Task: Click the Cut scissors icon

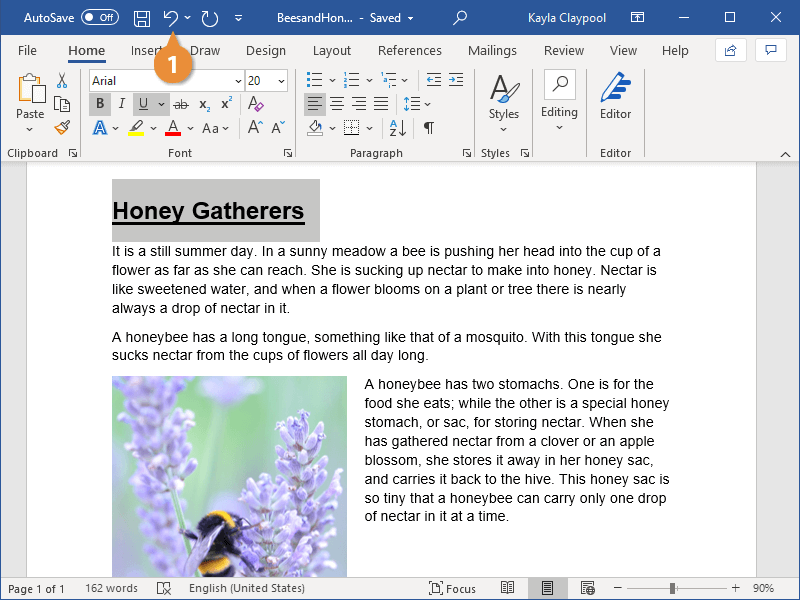Action: (62, 81)
